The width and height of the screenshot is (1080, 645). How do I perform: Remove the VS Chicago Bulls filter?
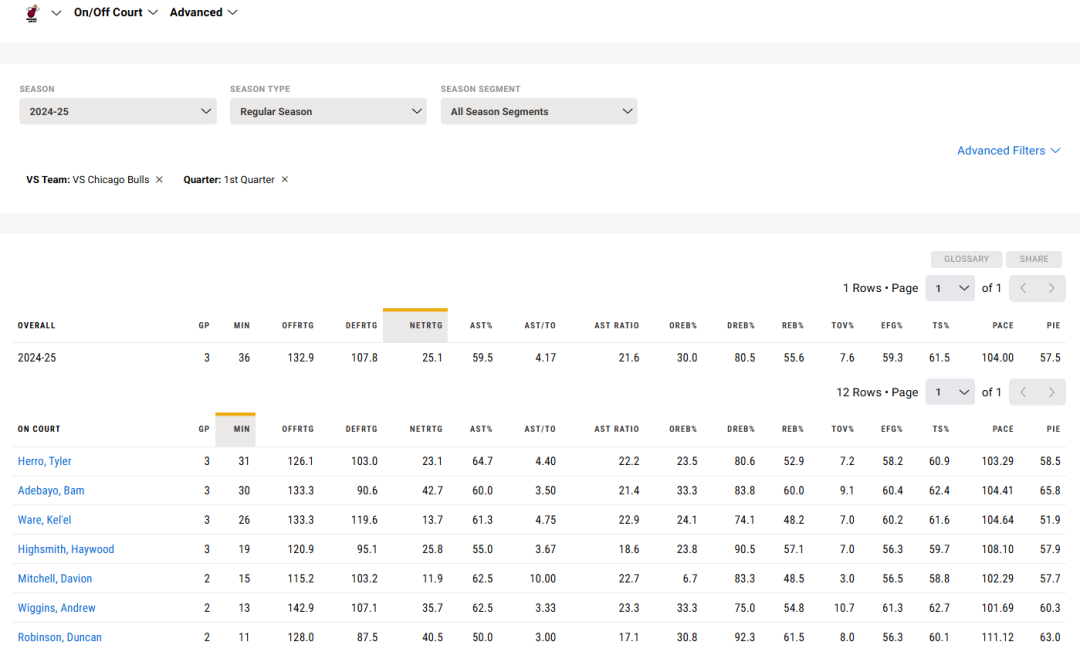pyautogui.click(x=159, y=179)
